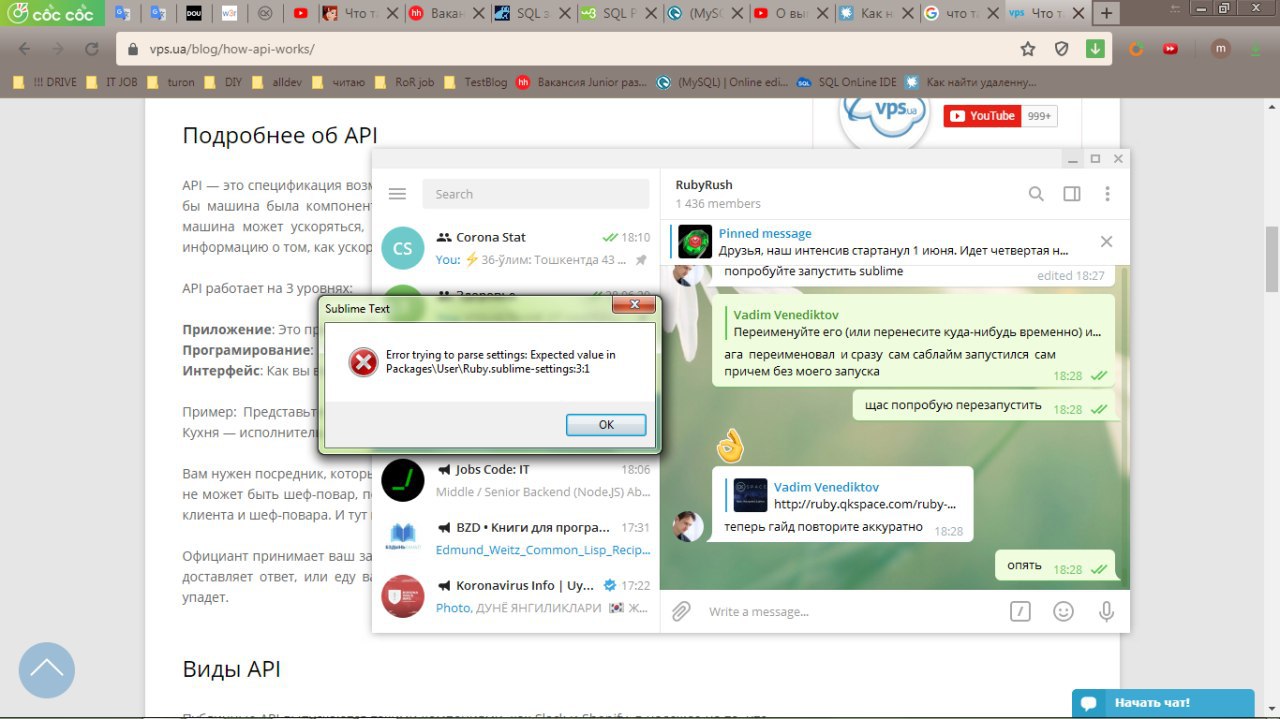
Task: Open the 'SQL OnLine IDE' bookmark
Action: pyautogui.click(x=847, y=82)
